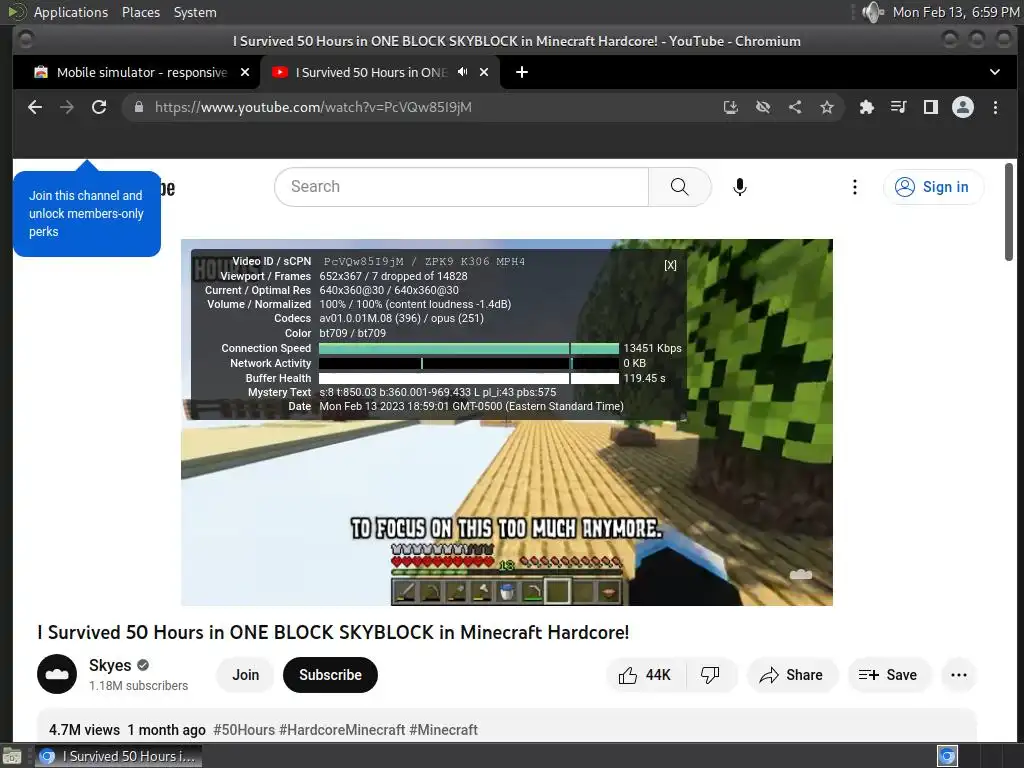Search with your voice microphone icon

739,187
